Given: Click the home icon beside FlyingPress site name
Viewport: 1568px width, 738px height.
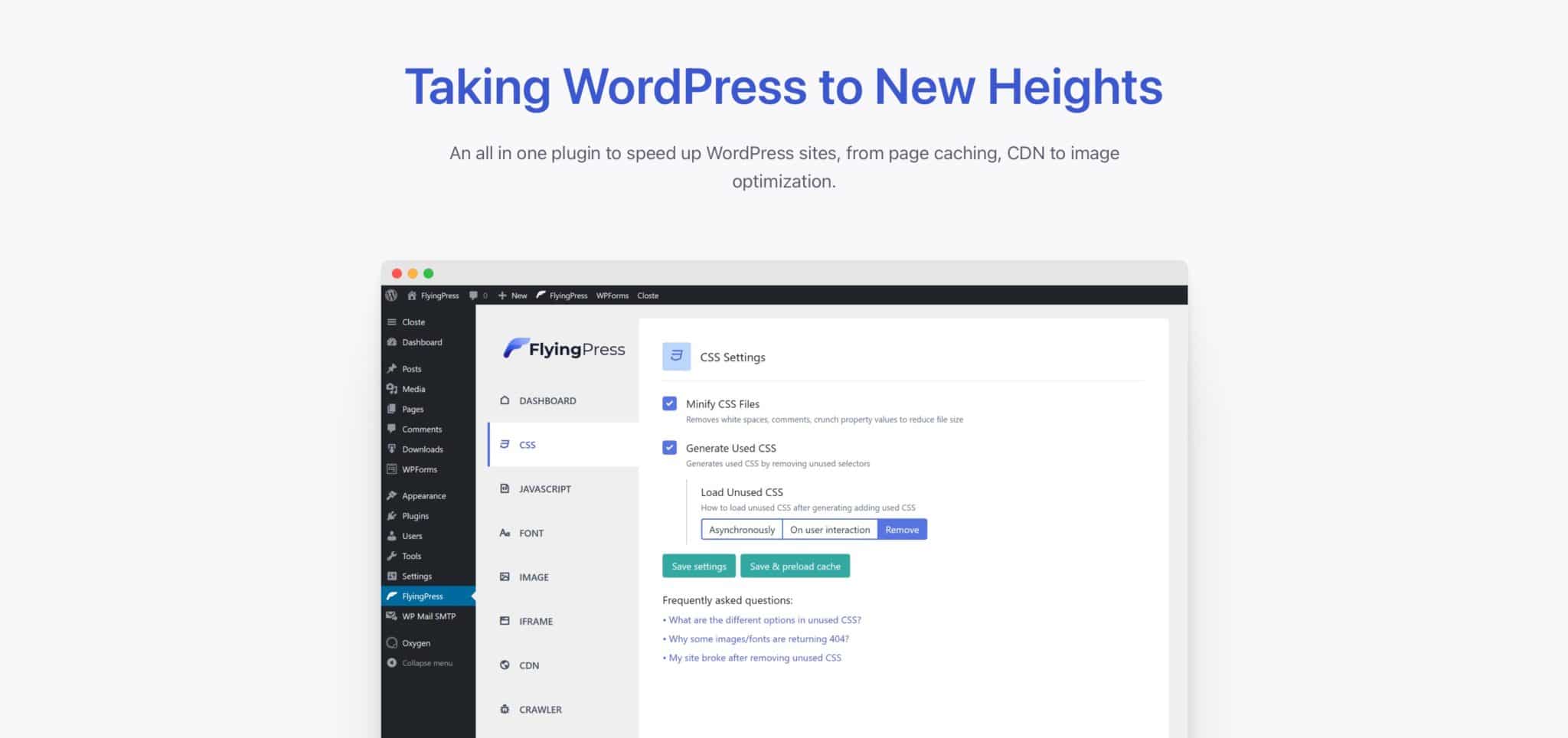Looking at the screenshot, I should 412,296.
